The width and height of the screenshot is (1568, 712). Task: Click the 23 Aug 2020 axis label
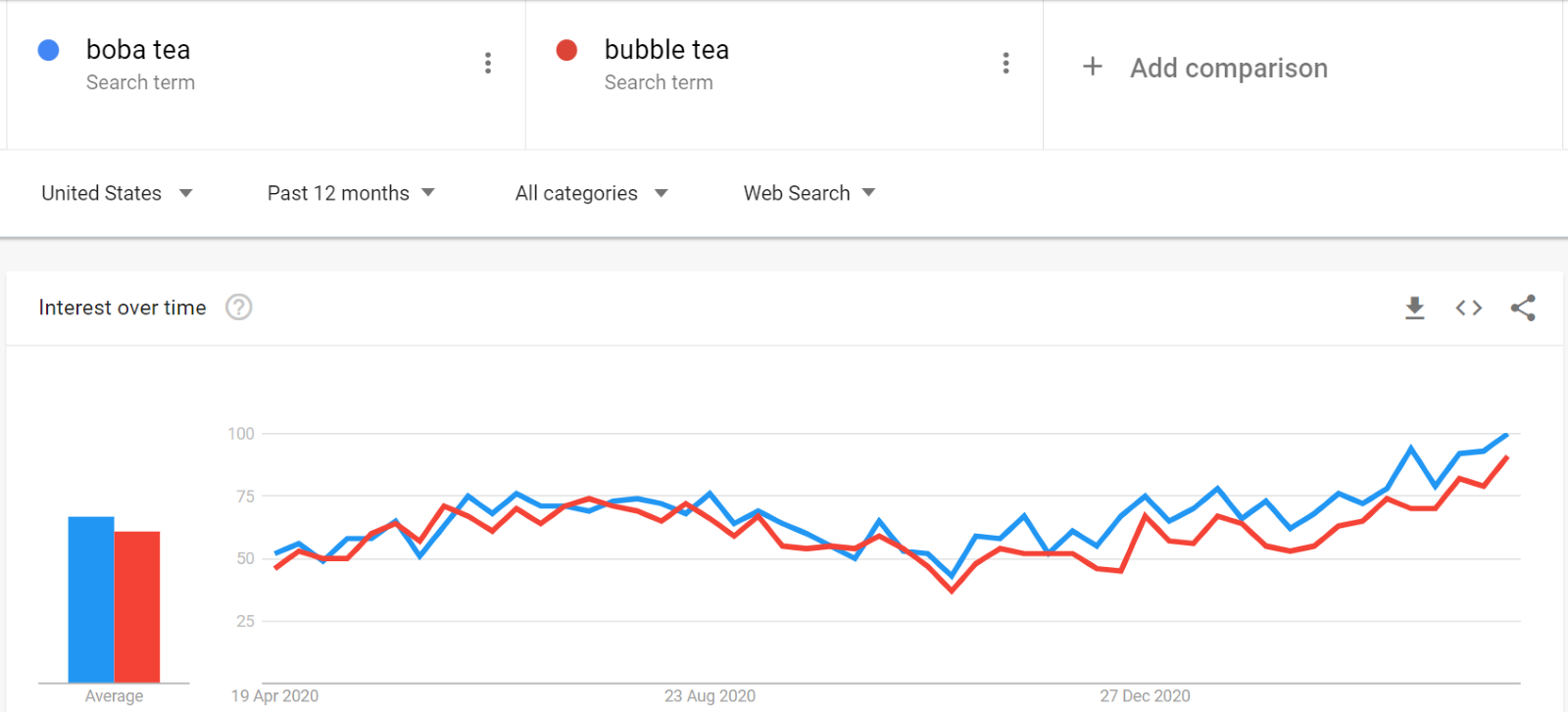click(x=710, y=696)
